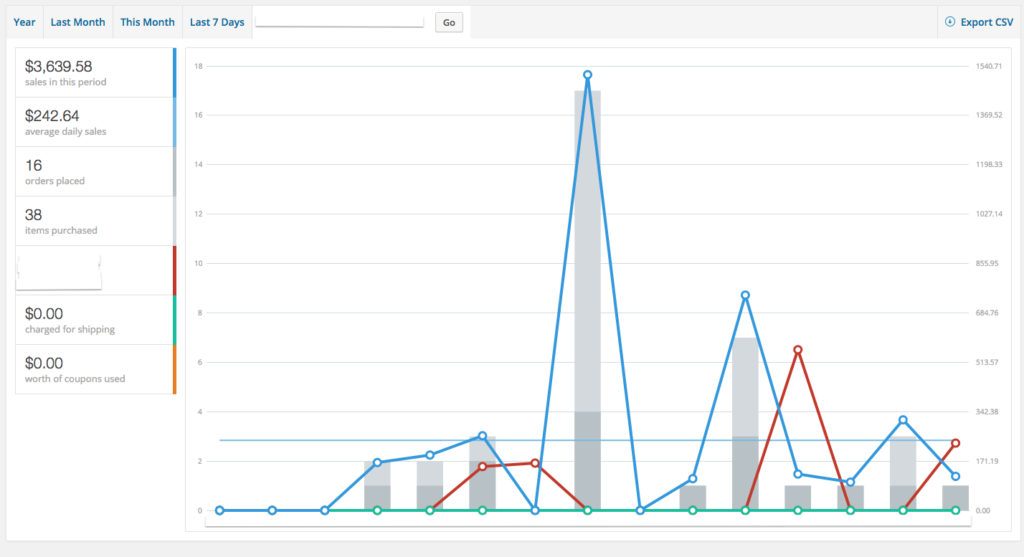Show the Last 7 Days report
The height and width of the screenshot is (557, 1024).
[x=217, y=22]
